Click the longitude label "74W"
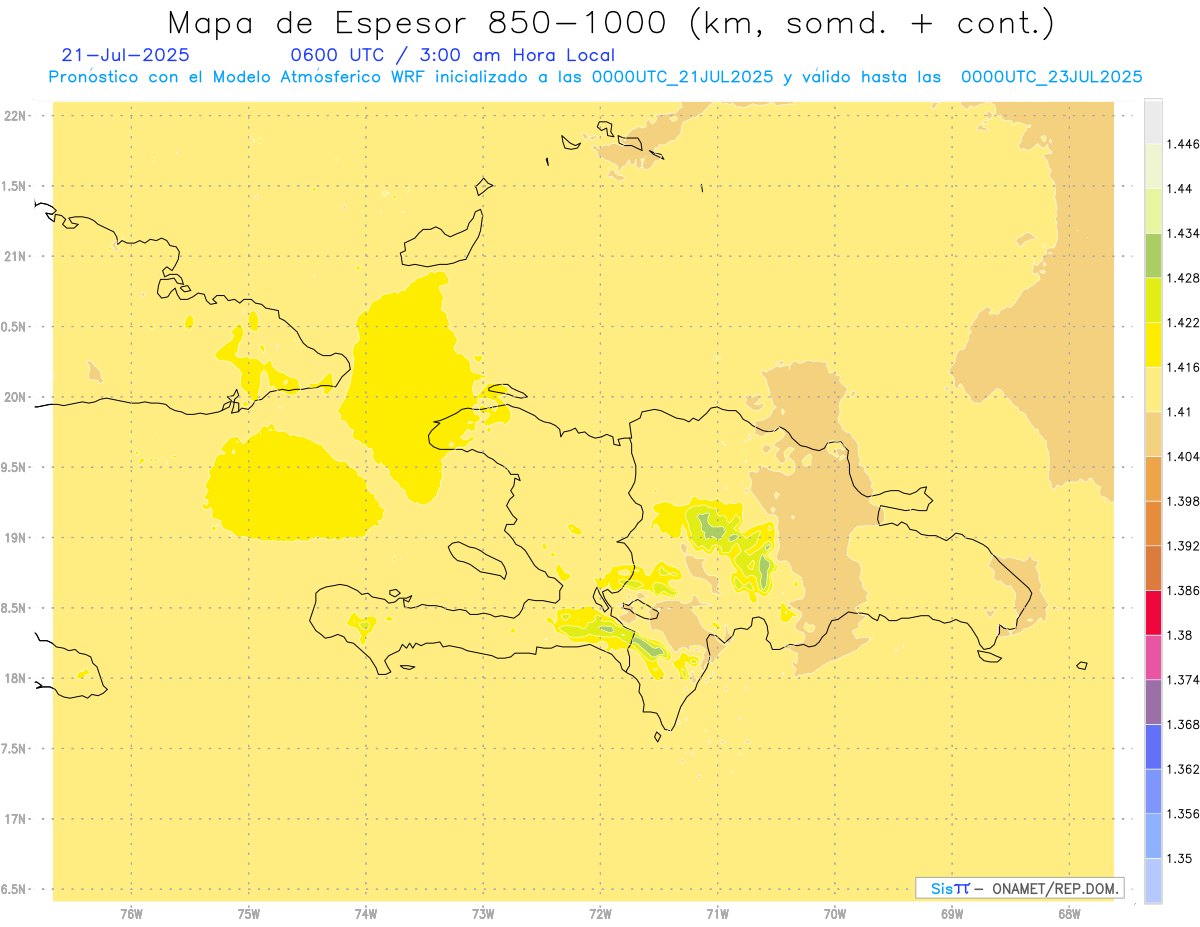 click(365, 912)
